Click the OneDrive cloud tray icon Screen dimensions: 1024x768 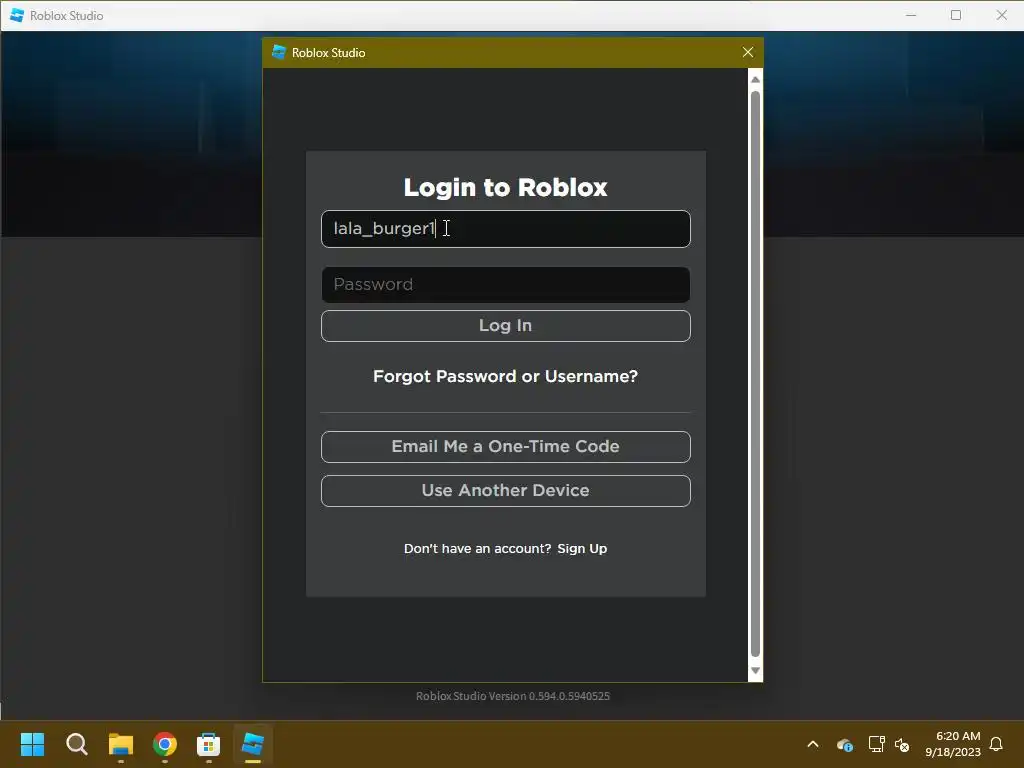844,744
